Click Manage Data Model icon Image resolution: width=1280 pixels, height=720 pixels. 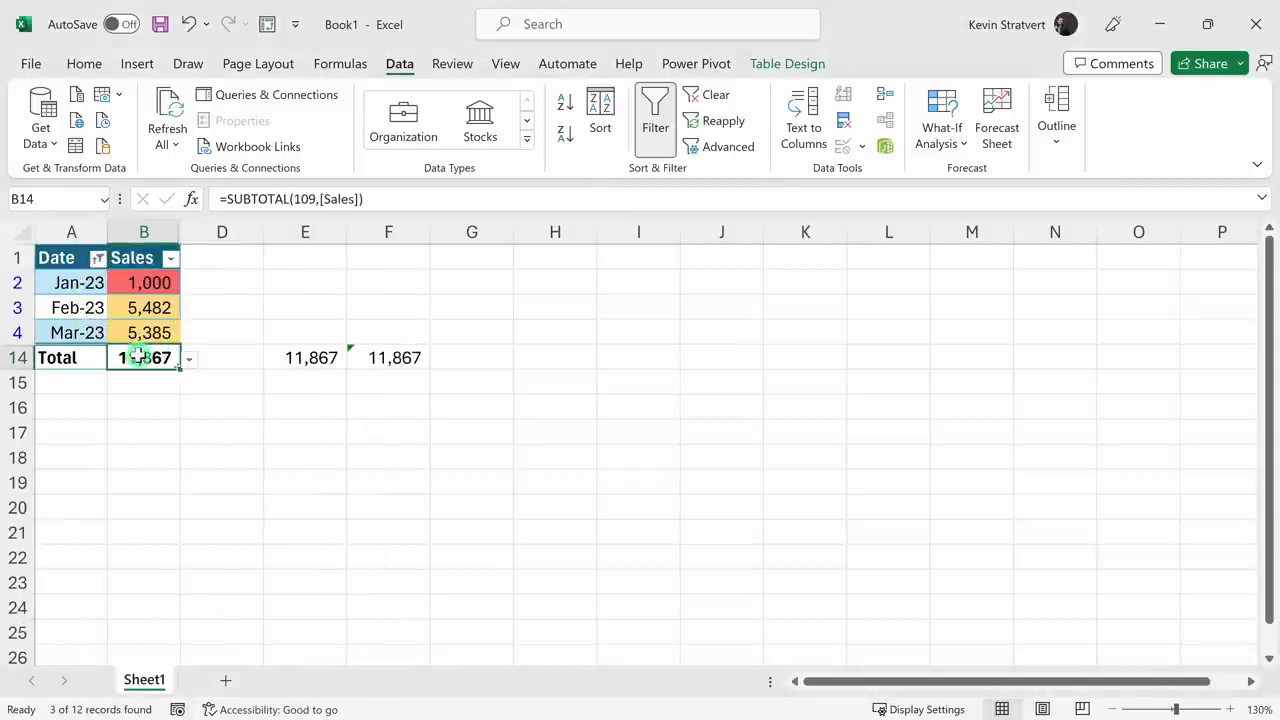click(x=885, y=146)
